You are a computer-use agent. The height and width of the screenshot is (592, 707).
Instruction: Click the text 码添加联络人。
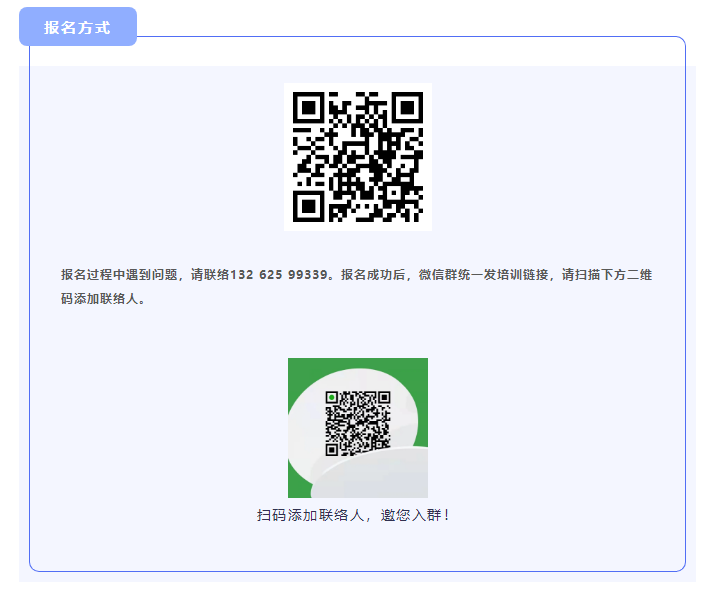[x=103, y=298]
